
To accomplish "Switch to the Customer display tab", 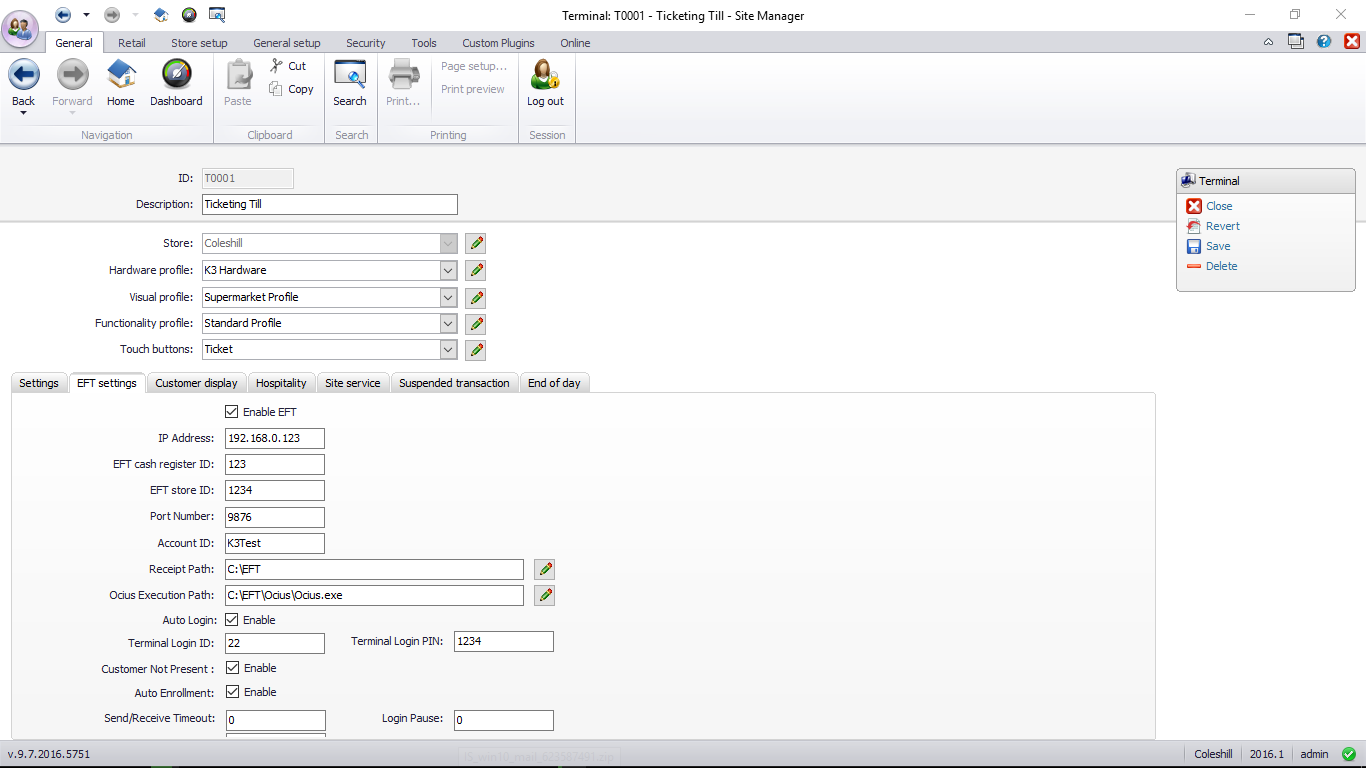I will click(x=196, y=383).
